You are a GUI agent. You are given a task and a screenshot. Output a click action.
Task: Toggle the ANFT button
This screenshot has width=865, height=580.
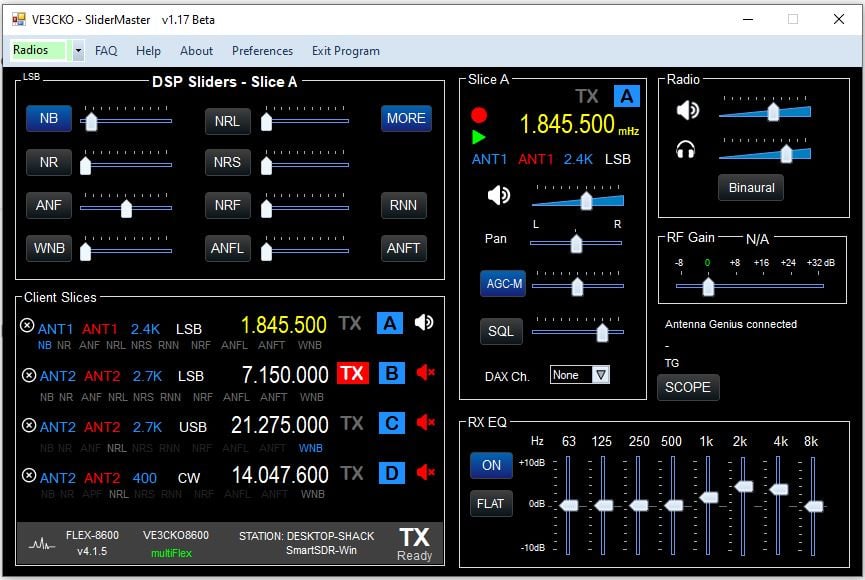(x=403, y=248)
